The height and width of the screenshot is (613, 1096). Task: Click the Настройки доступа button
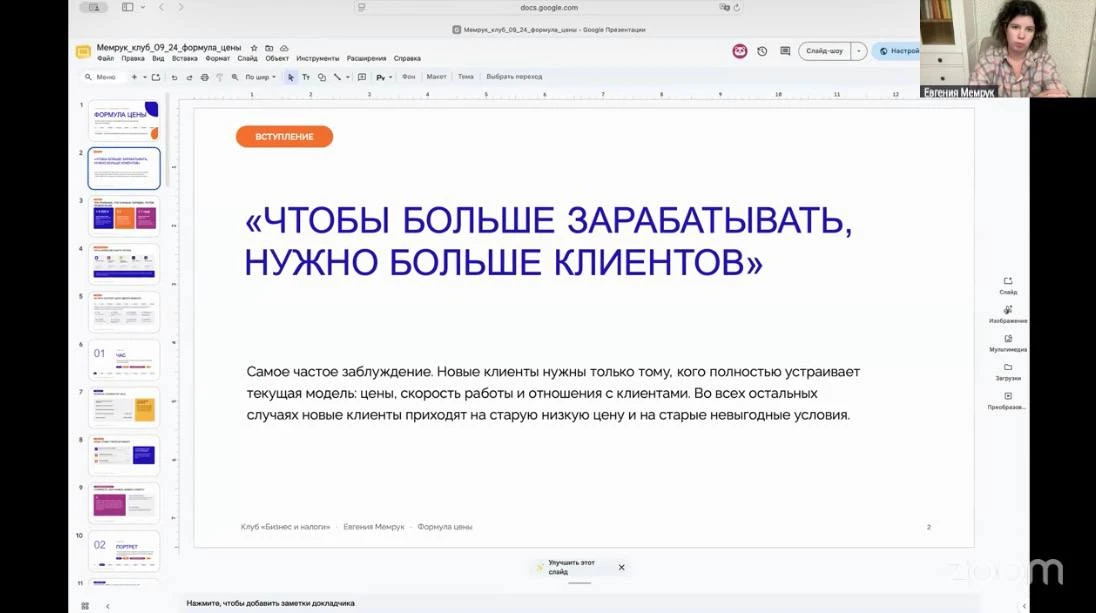pyautogui.click(x=896, y=51)
